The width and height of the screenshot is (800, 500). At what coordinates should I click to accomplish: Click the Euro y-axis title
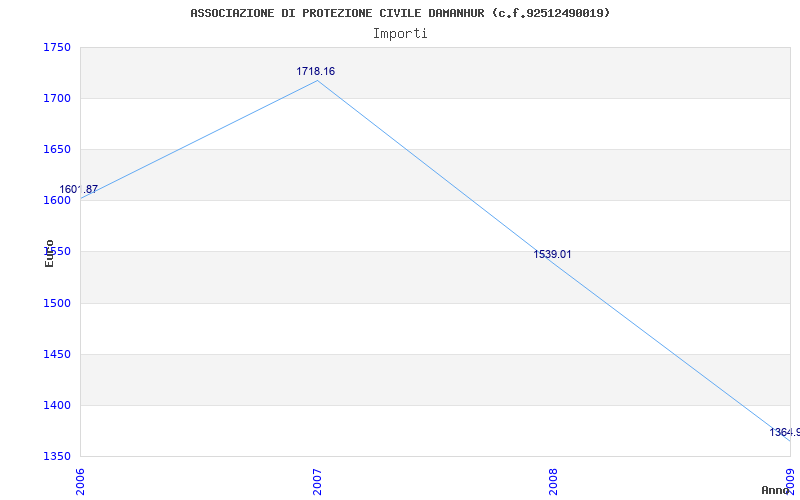(x=49, y=253)
